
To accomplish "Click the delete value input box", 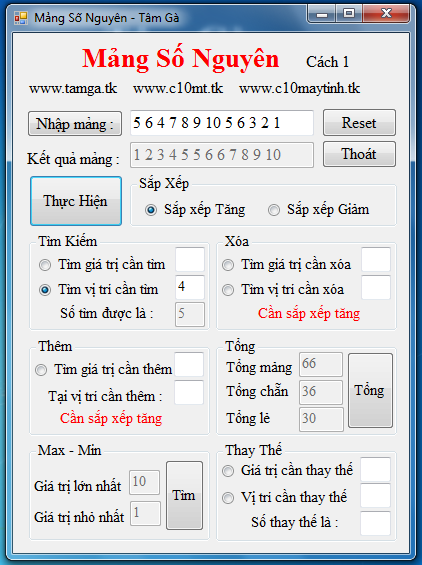I will tap(376, 259).
